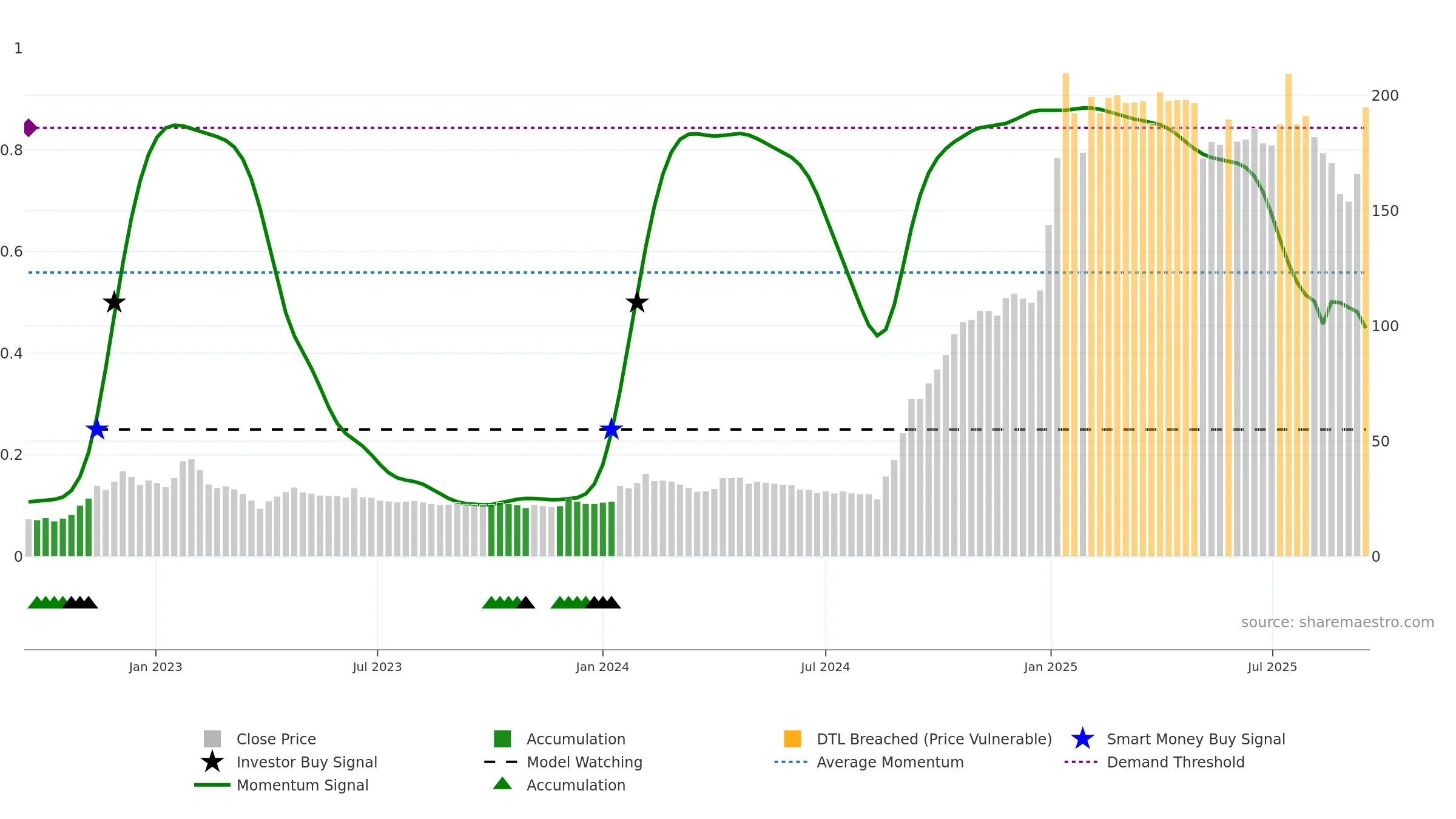Click the green triangle Accumulation legend icon
Screen dimensions: 1456x819
pos(502,784)
